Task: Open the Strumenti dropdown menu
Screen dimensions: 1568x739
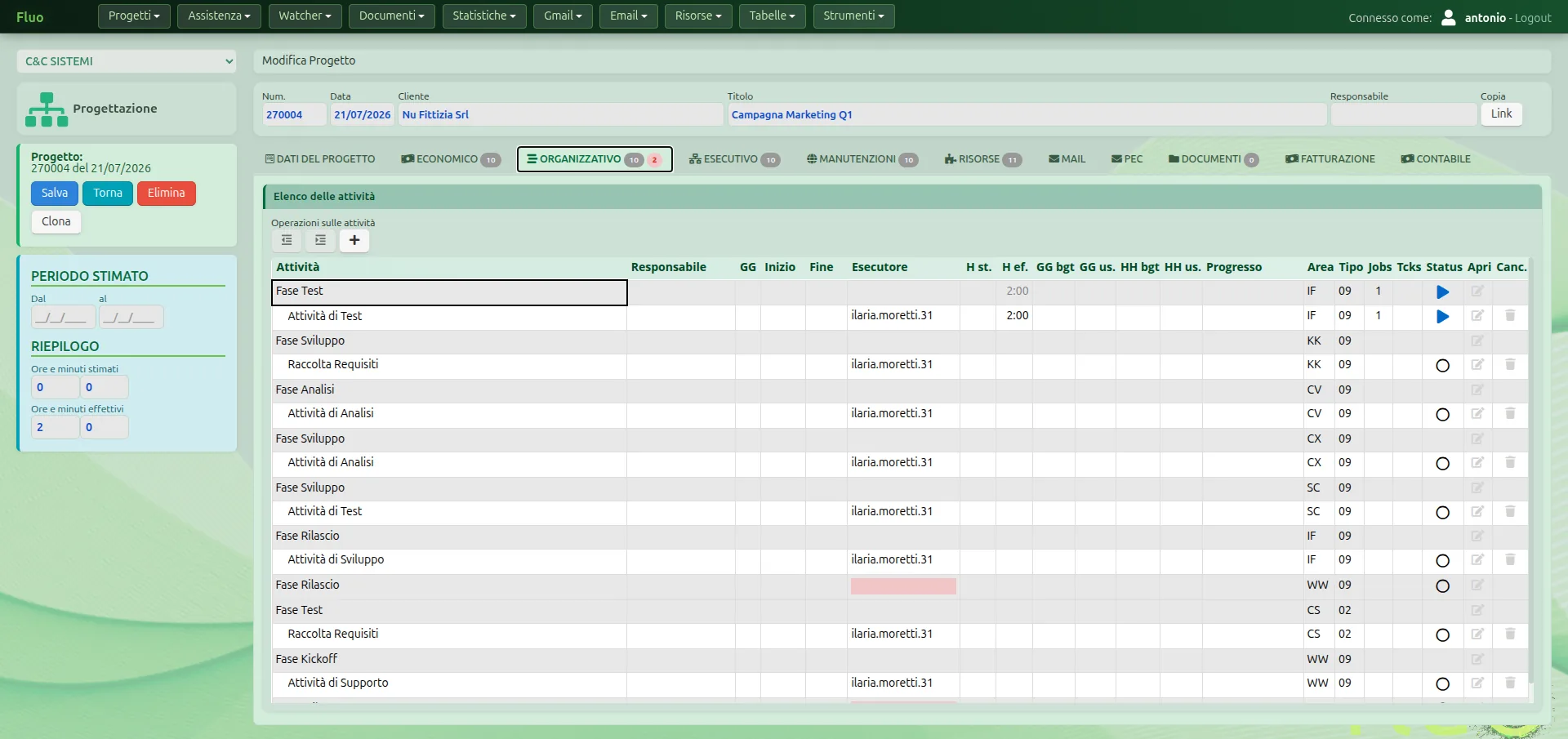Action: 853,16
